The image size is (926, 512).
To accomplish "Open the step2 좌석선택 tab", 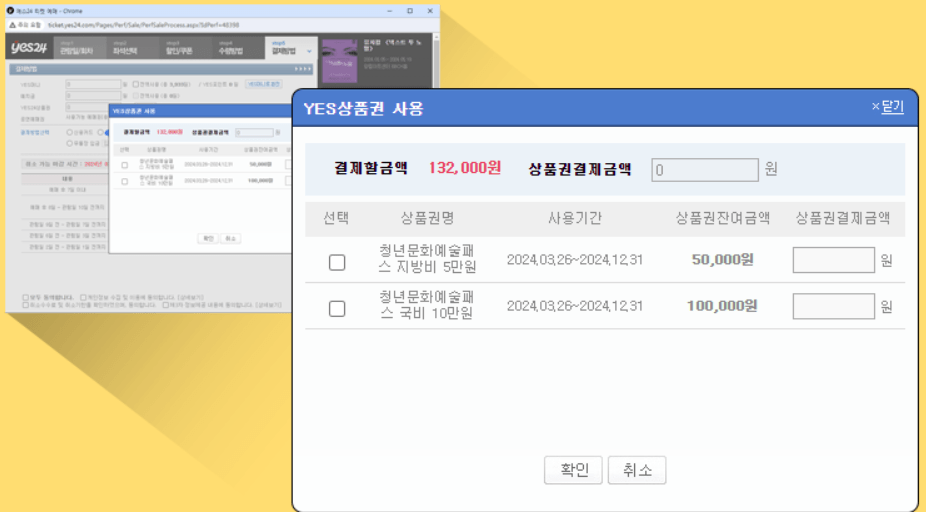I will pos(132,47).
